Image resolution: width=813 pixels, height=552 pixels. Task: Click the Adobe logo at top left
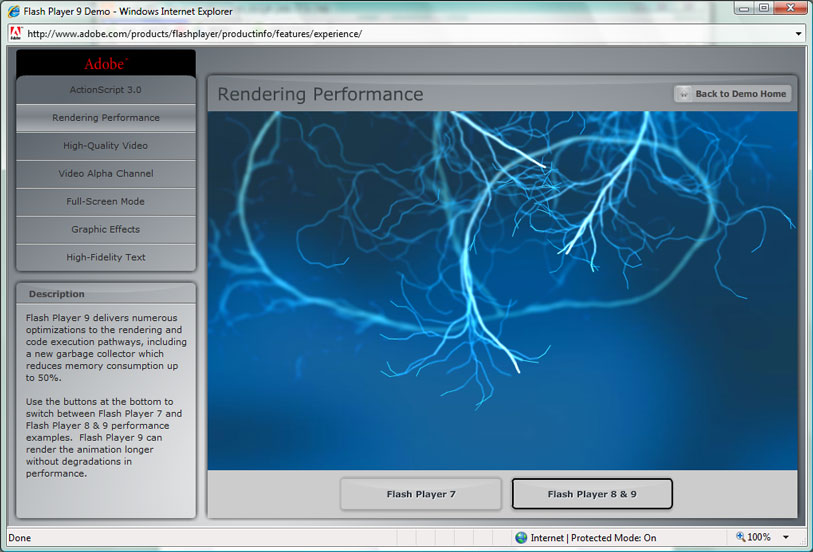pos(106,64)
